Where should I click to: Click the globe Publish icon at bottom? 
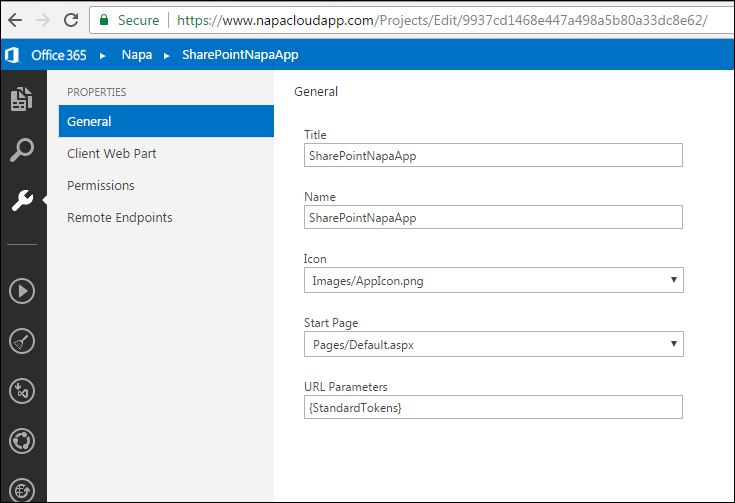click(x=22, y=490)
